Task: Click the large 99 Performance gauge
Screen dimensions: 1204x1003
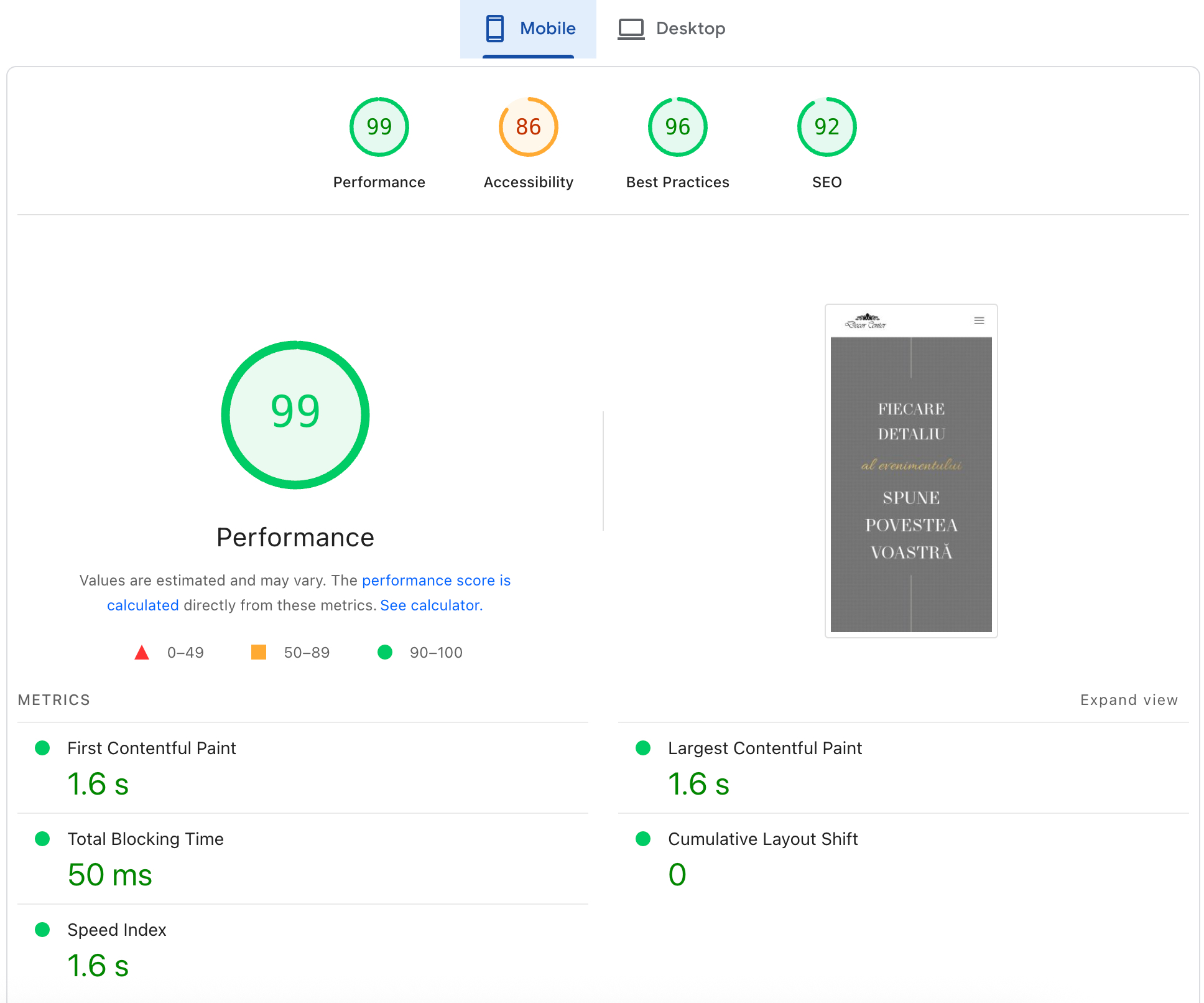Action: pyautogui.click(x=295, y=414)
